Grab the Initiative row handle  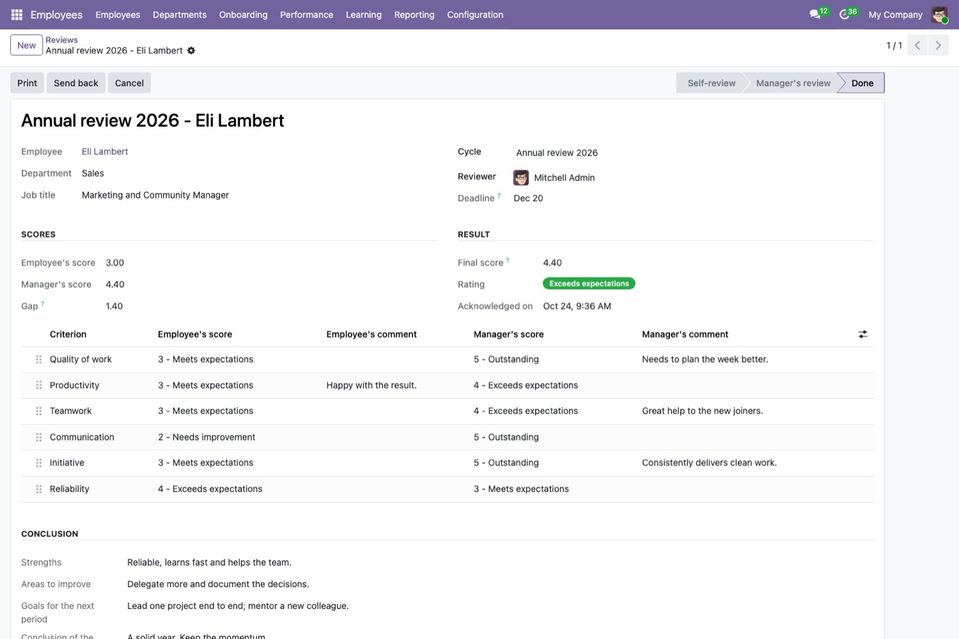pos(39,463)
